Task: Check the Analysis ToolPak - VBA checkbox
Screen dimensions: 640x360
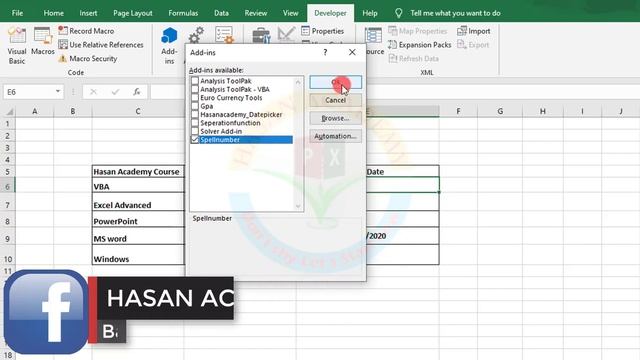Action: 195,89
